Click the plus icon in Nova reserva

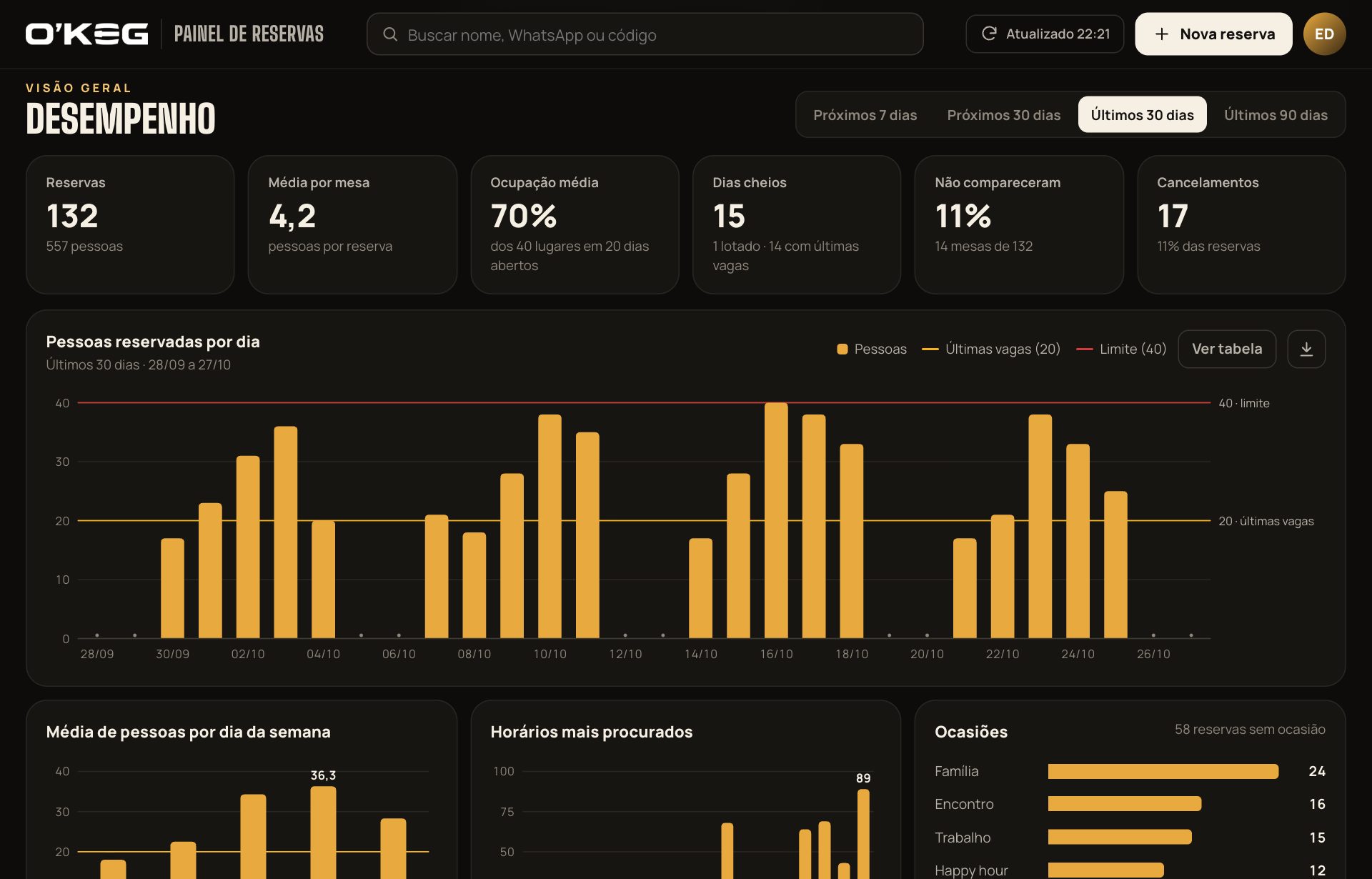[1162, 34]
